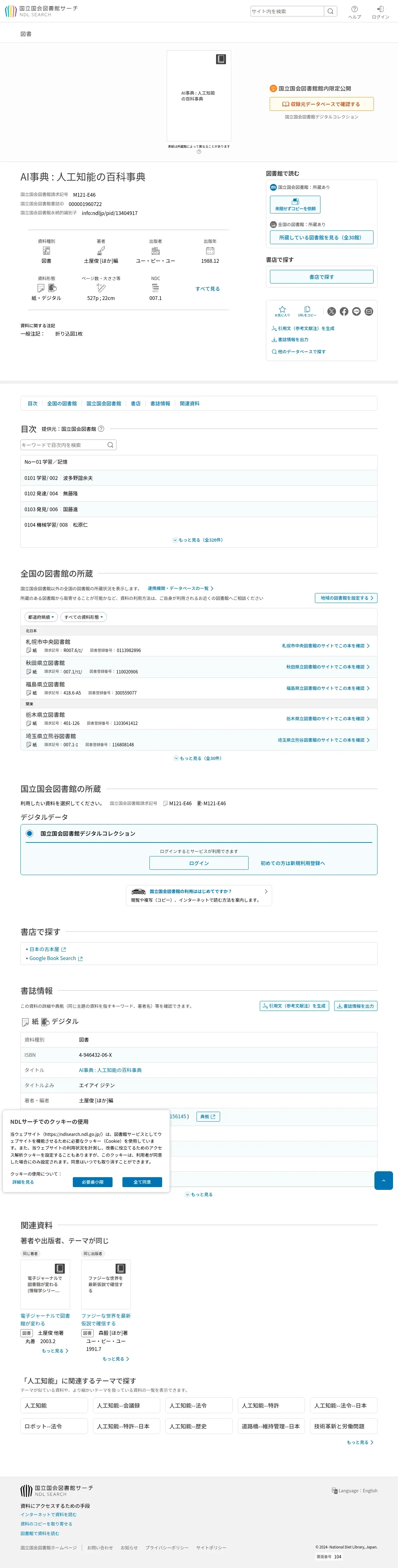Accept cookies with 全て同意 button
The height and width of the screenshot is (1568, 398).
[142, 1182]
